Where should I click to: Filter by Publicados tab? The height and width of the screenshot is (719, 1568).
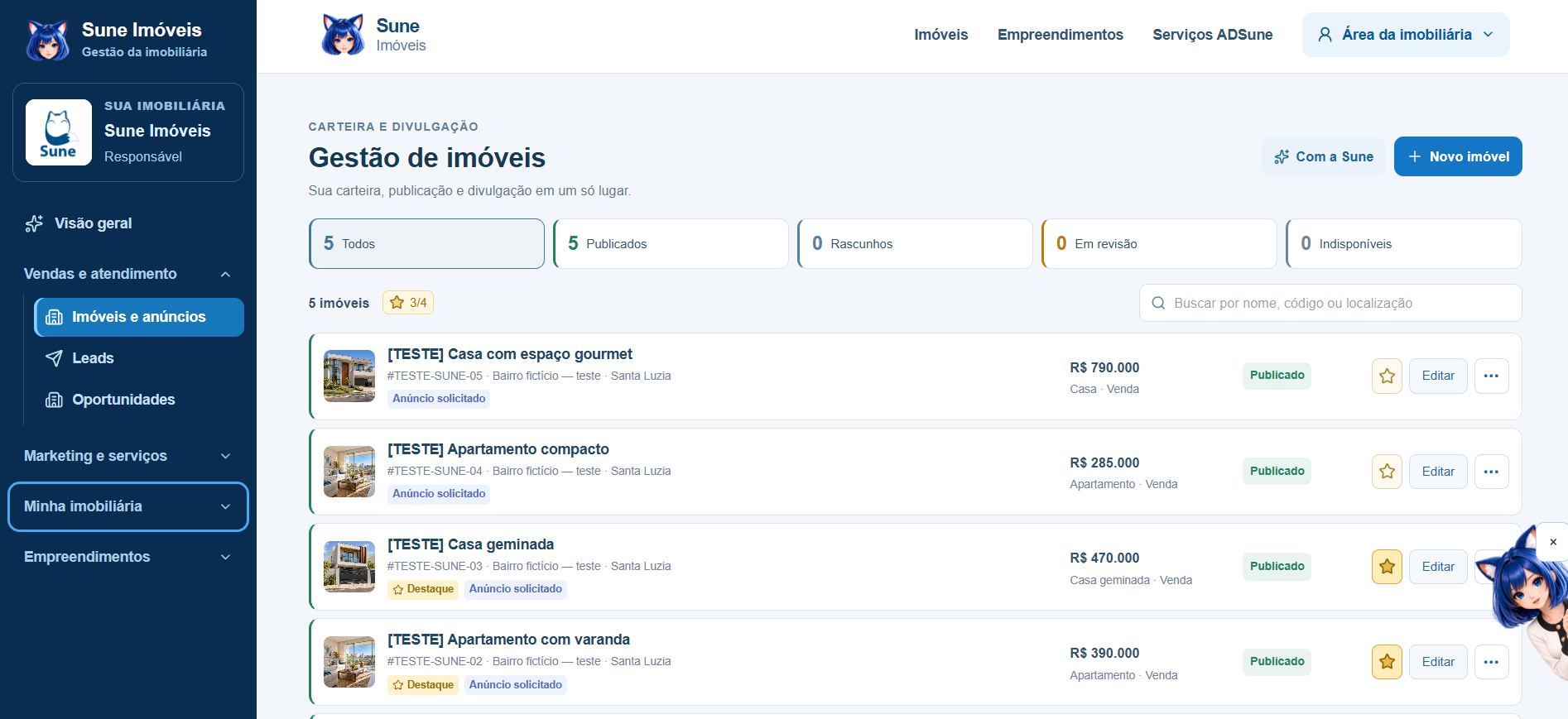tap(671, 243)
